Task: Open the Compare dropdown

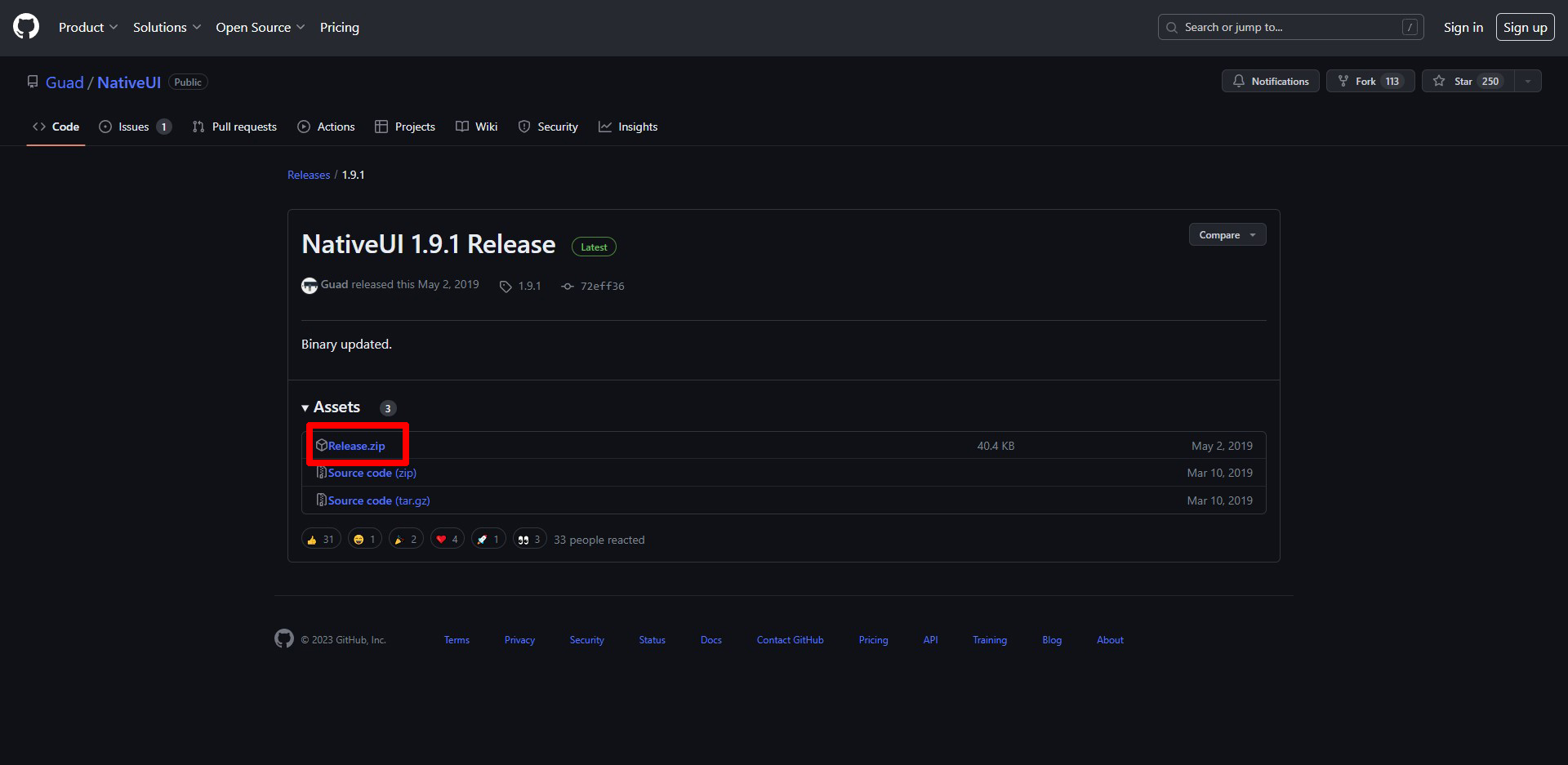Action: pyautogui.click(x=1227, y=235)
